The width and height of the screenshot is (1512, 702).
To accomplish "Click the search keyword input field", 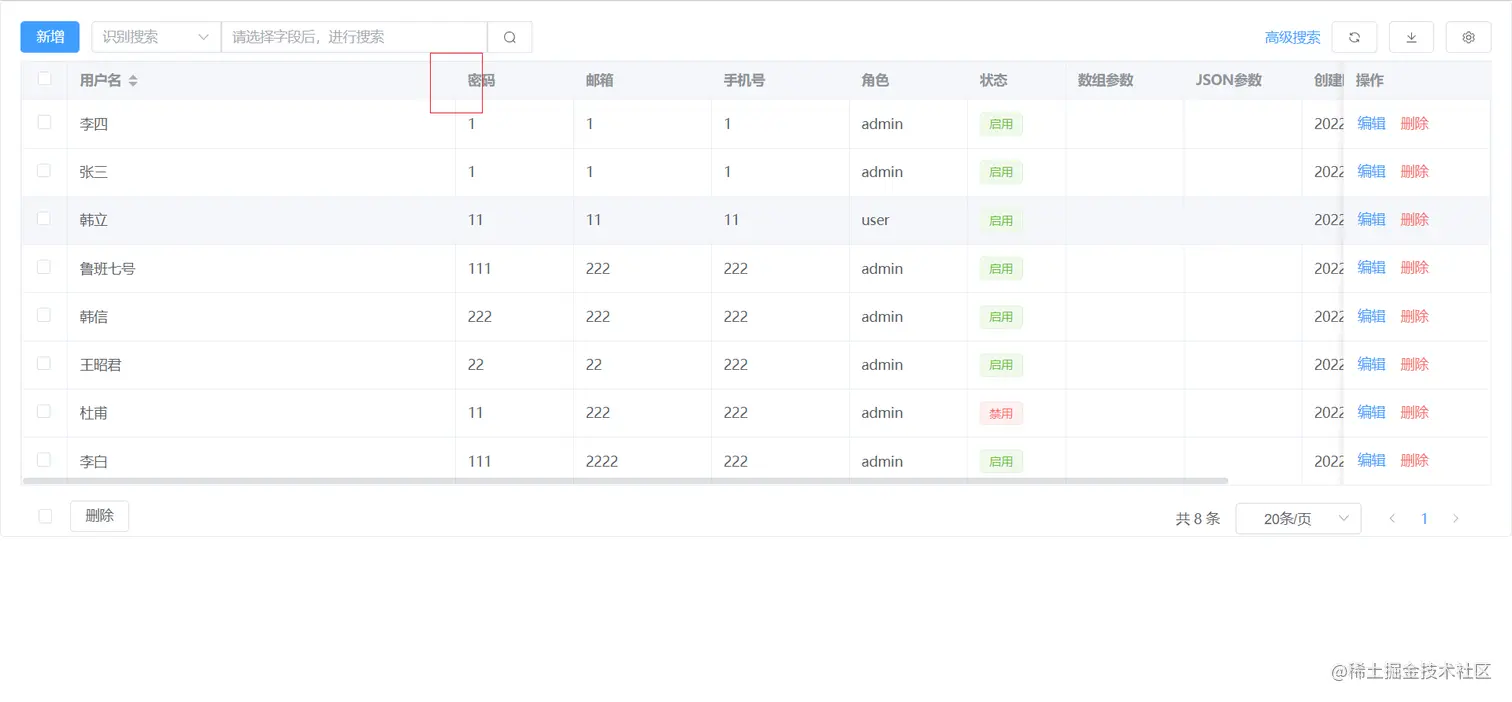I will point(354,37).
